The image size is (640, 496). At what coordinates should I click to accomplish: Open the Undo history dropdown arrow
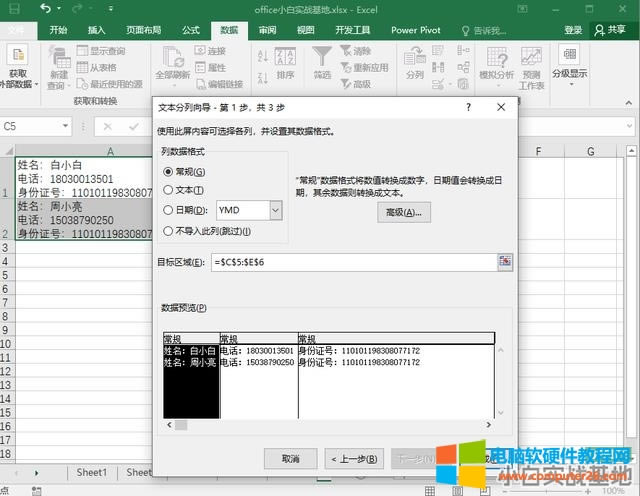tap(59, 8)
